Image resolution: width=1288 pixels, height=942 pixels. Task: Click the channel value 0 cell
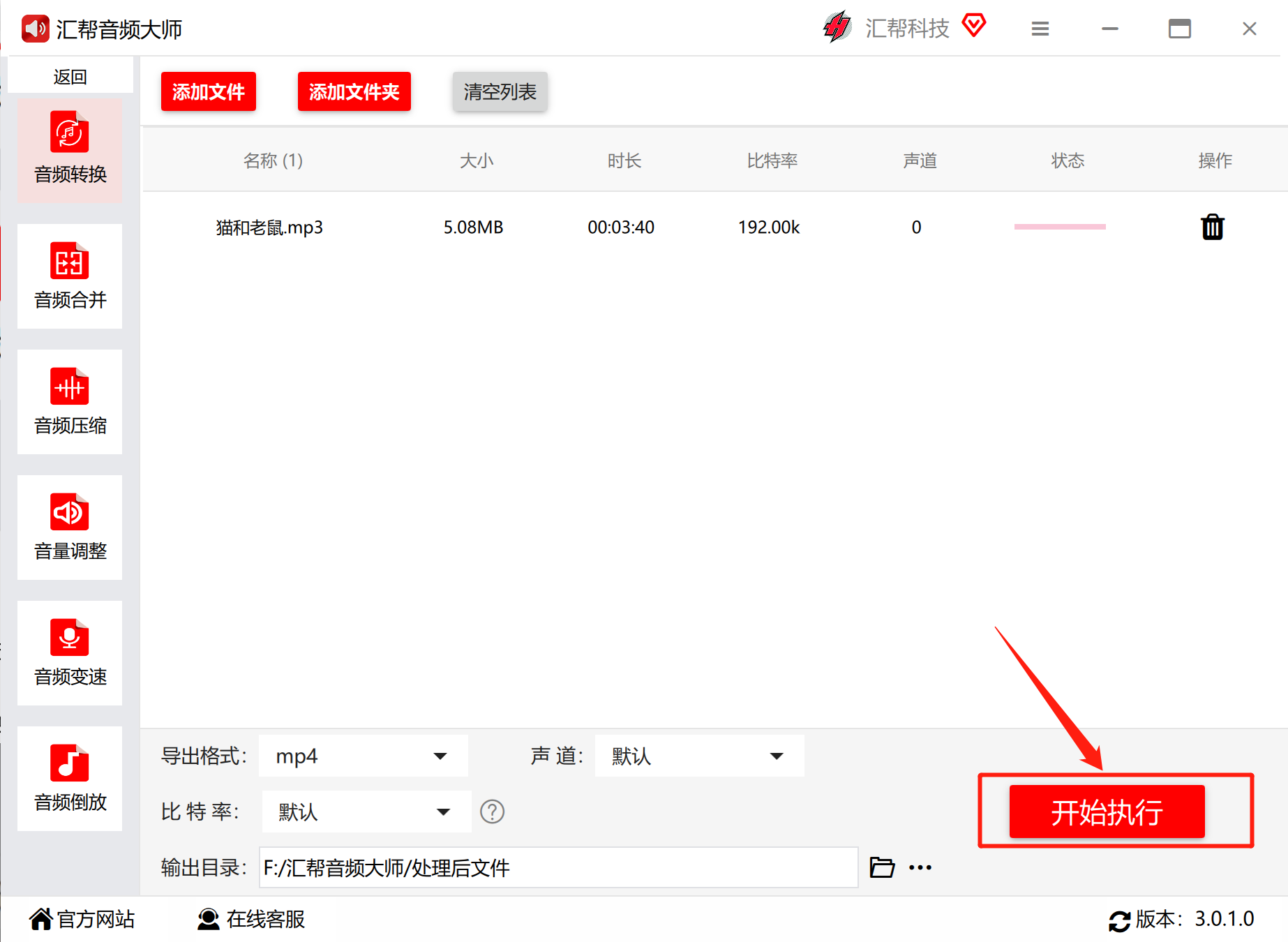pos(917,227)
